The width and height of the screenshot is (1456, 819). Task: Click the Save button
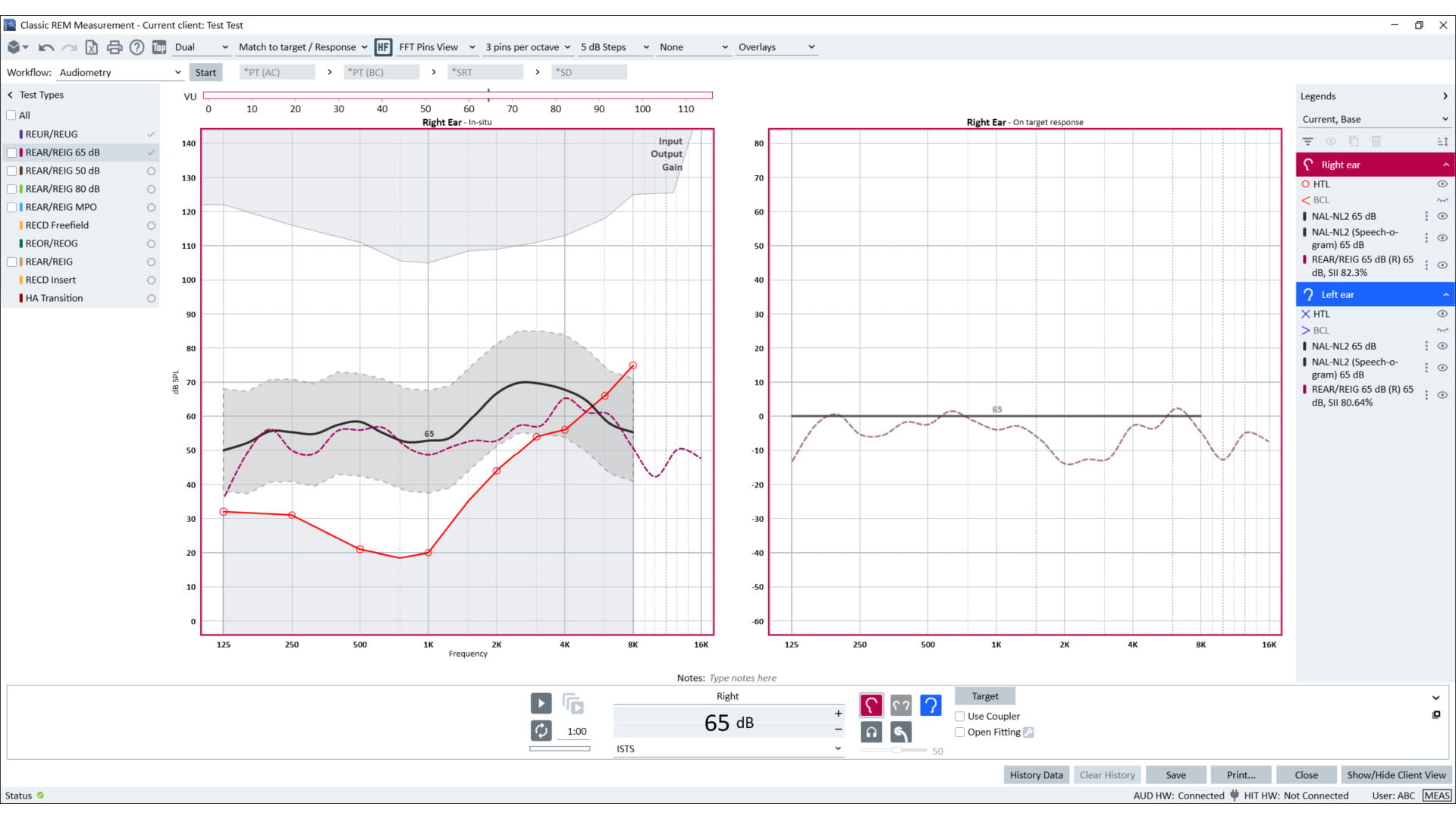tap(1175, 775)
